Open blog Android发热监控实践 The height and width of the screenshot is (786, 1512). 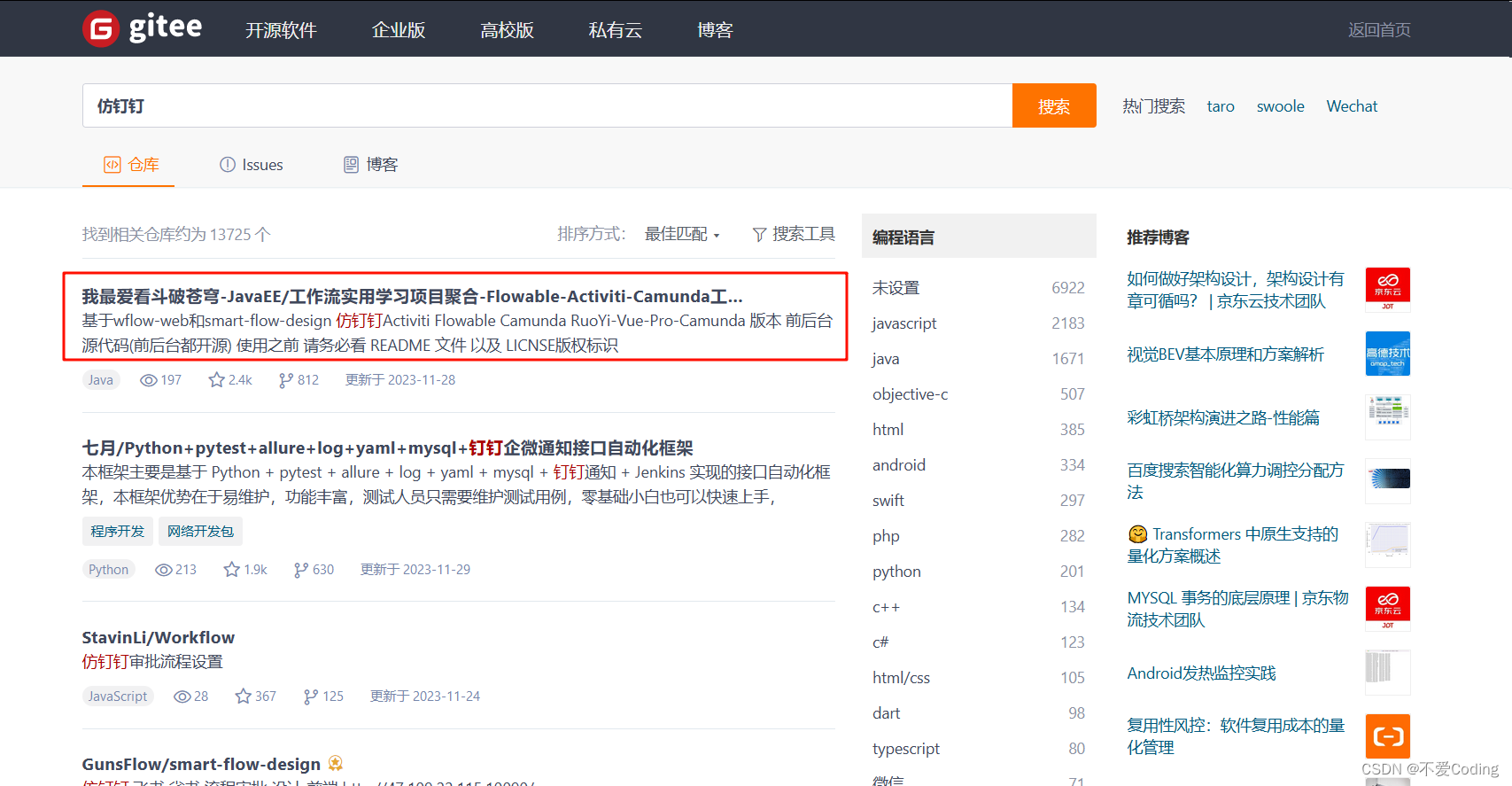1201,673
